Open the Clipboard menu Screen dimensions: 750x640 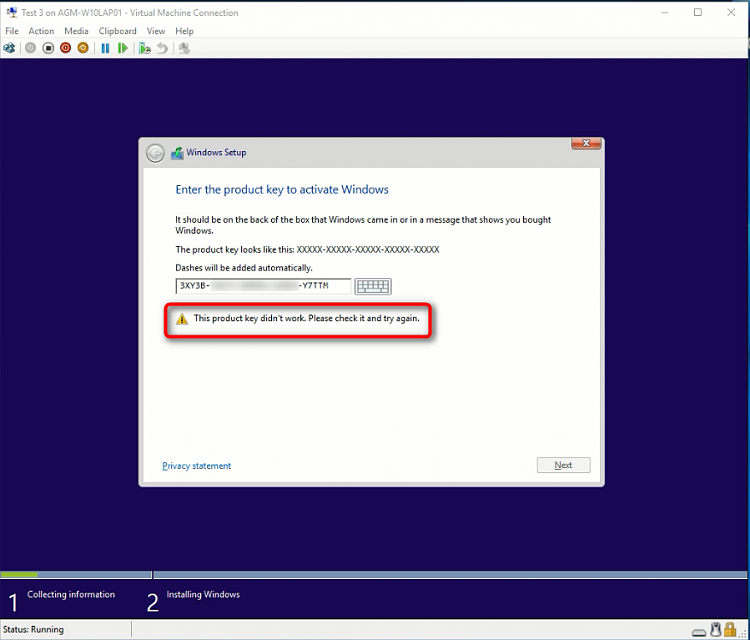click(x=118, y=31)
